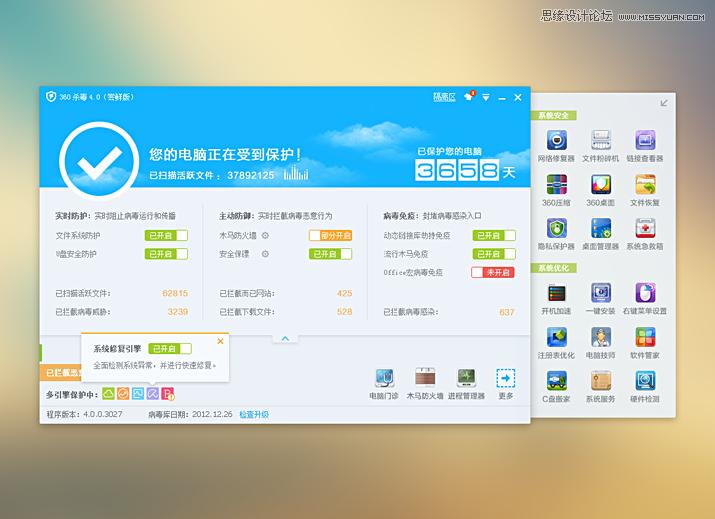
Task: Click the 更多 more tools button
Action: [x=506, y=379]
